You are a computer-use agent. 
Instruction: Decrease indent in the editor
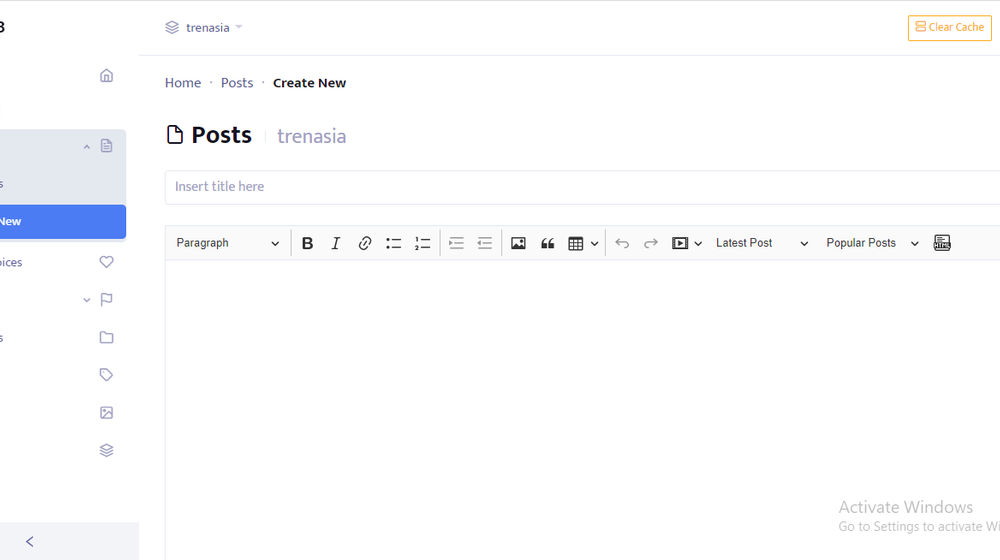485,243
